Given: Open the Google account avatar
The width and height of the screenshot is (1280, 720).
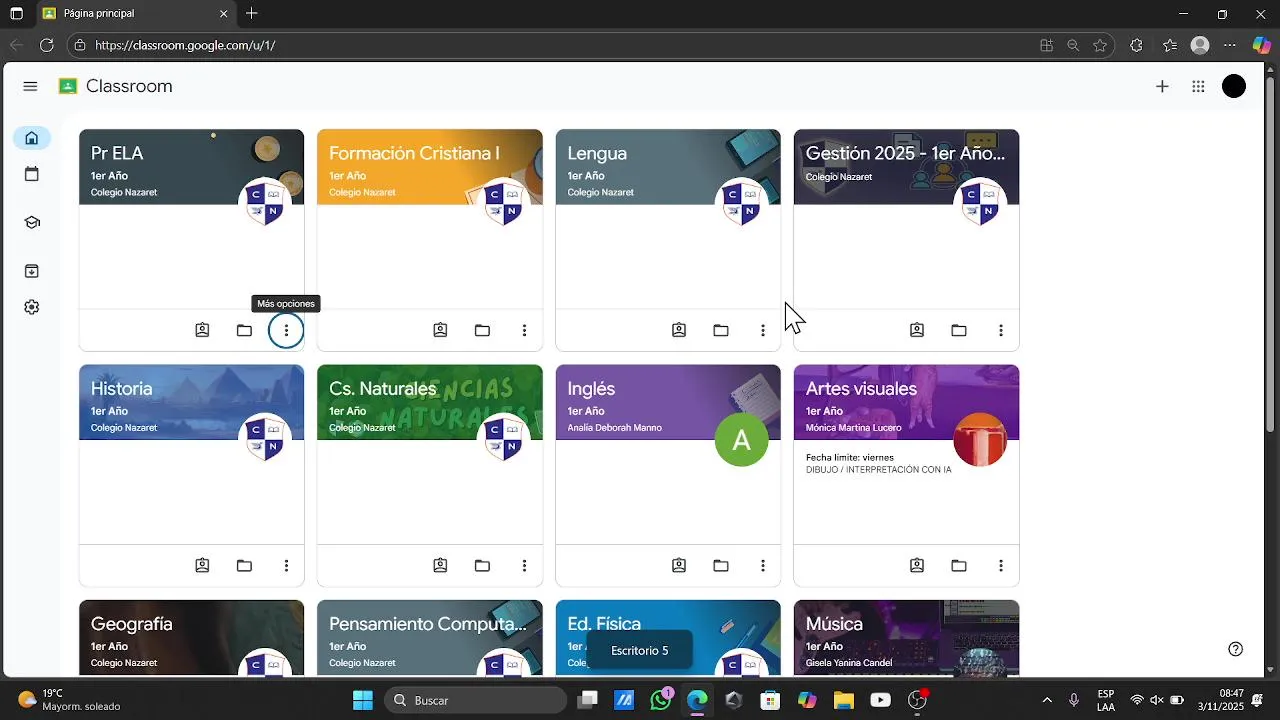Looking at the screenshot, I should tap(1234, 87).
